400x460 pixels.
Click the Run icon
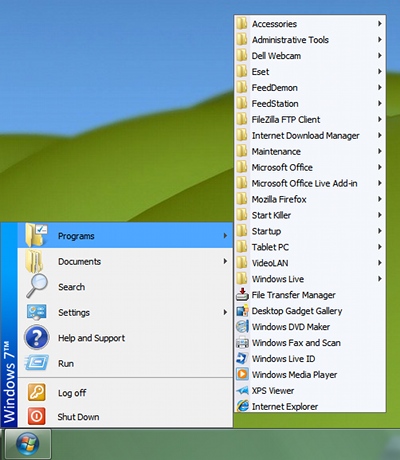[37, 363]
